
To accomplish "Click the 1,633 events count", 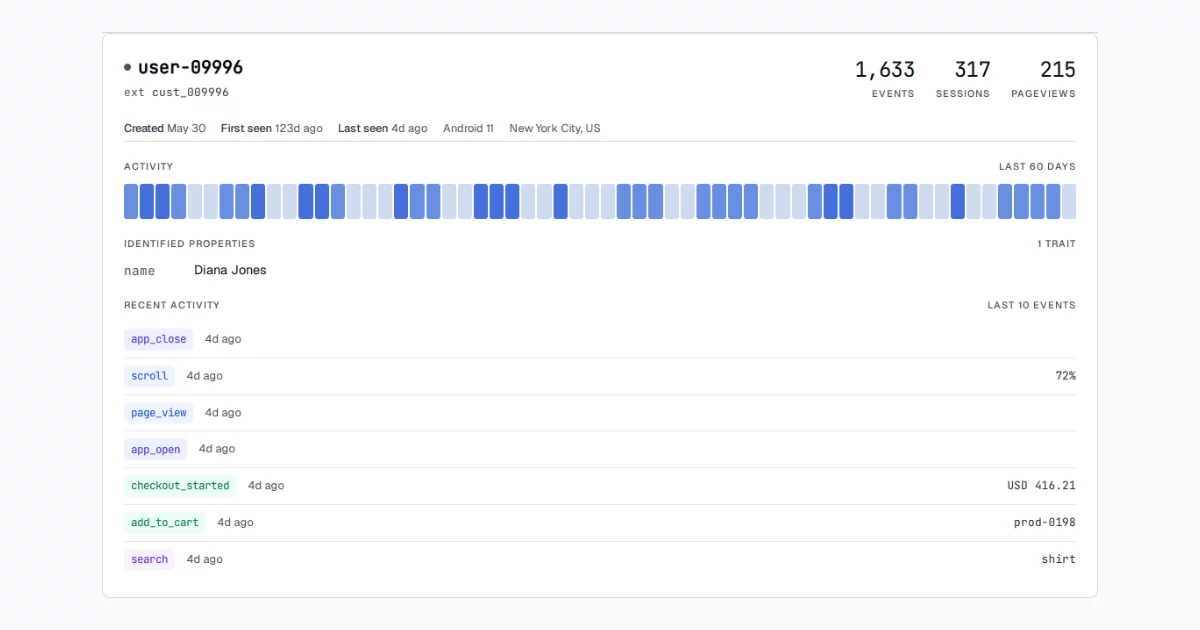I will [x=884, y=70].
